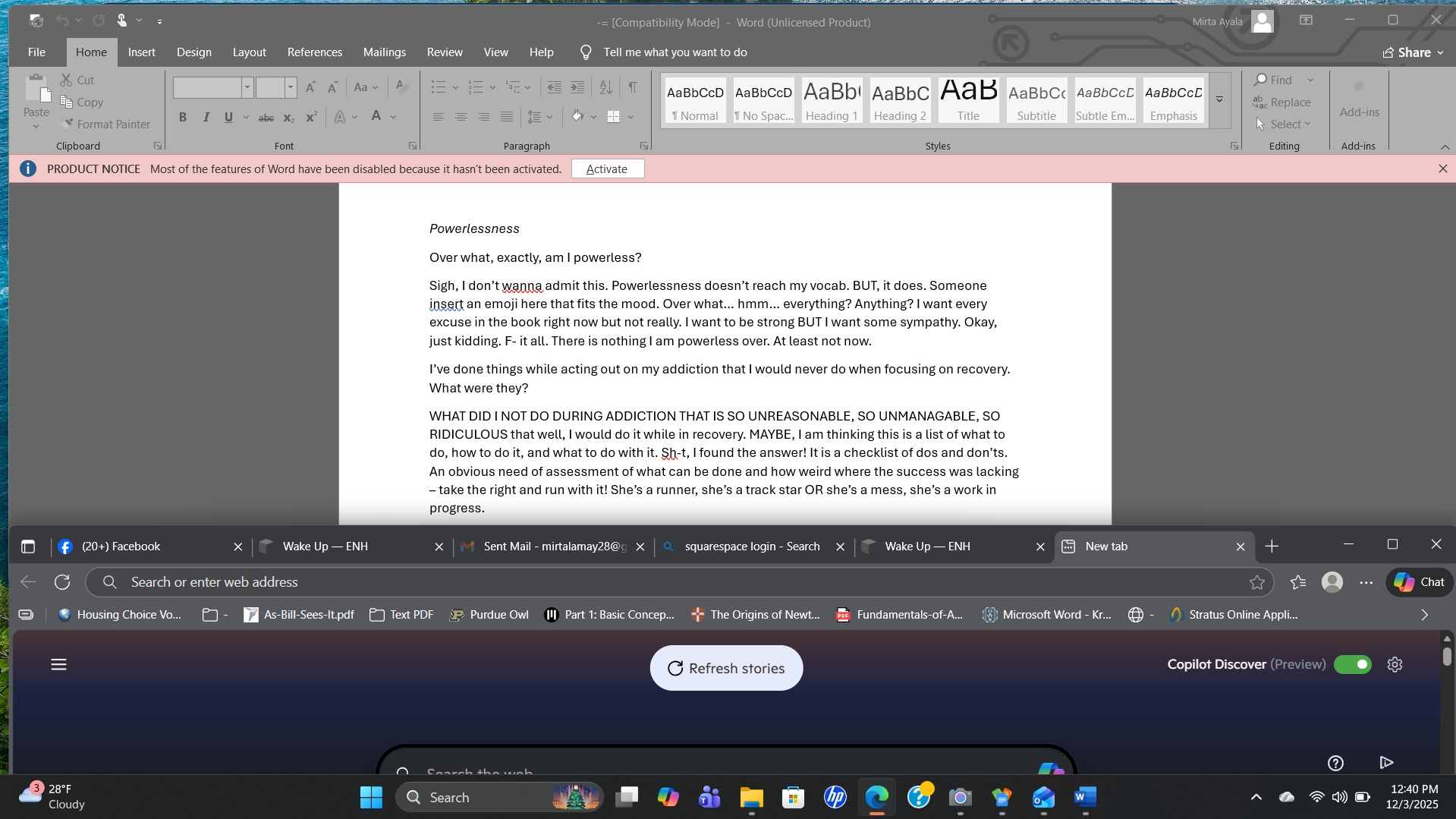The width and height of the screenshot is (1456, 819).
Task: Open the Insert ribbon tab
Action: tap(141, 52)
